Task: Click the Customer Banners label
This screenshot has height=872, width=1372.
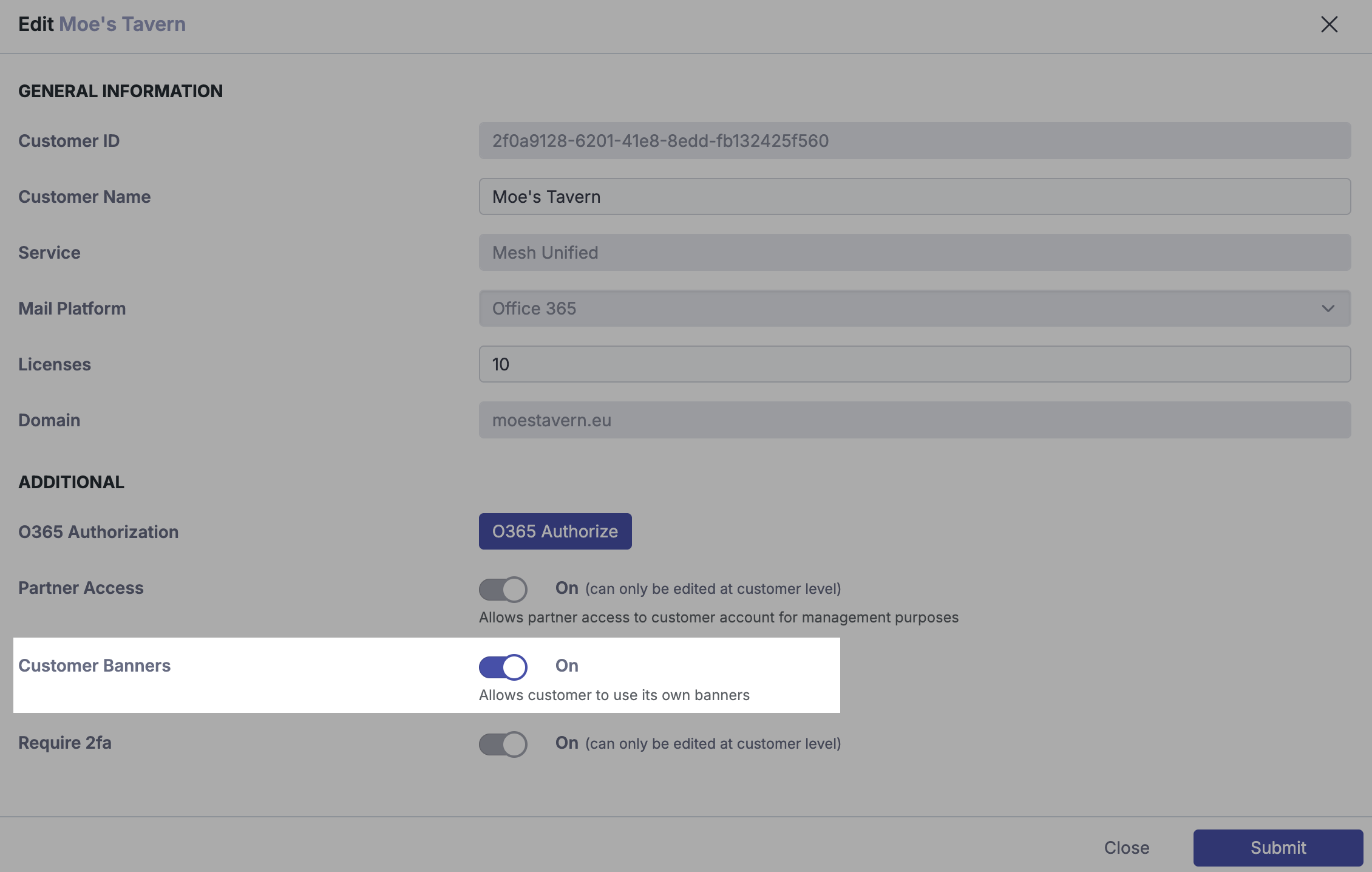Action: 94,666
